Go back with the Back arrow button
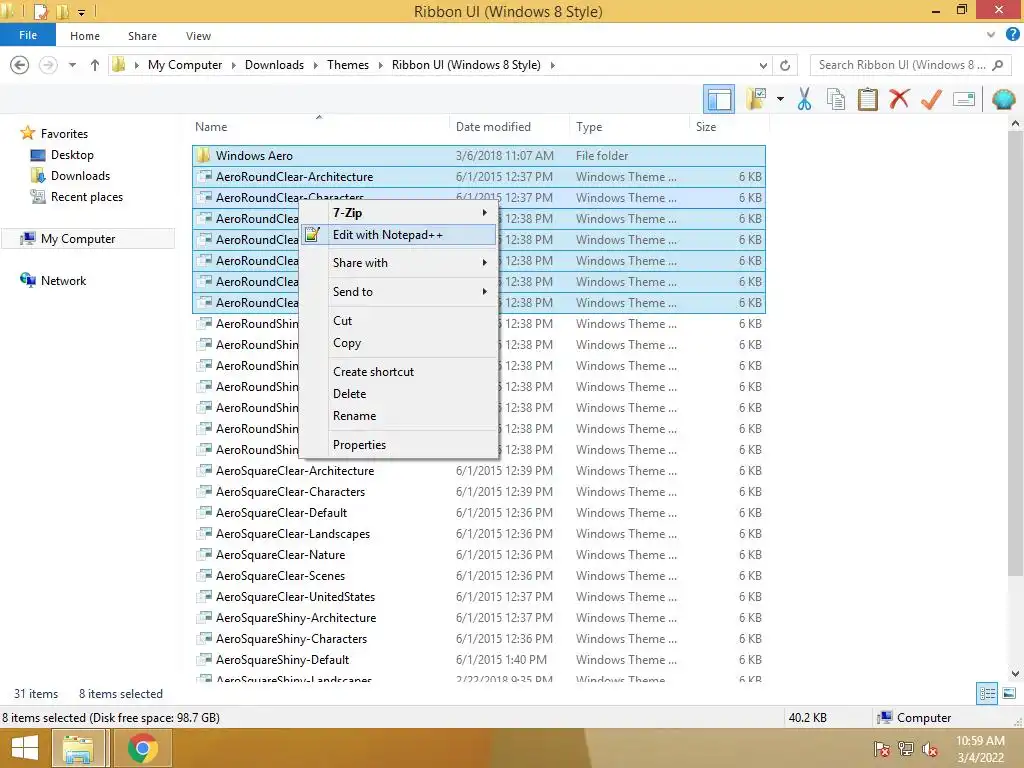Viewport: 1024px width, 768px height. (20, 65)
